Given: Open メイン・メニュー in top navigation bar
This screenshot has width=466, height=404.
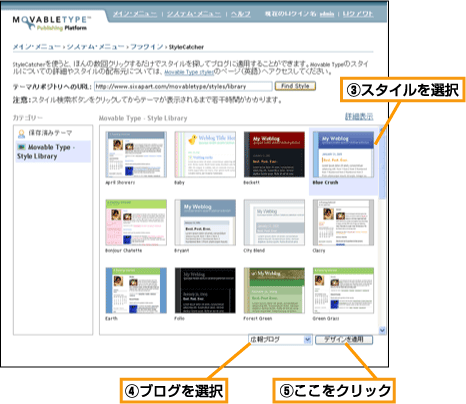Looking at the screenshot, I should (x=135, y=14).
